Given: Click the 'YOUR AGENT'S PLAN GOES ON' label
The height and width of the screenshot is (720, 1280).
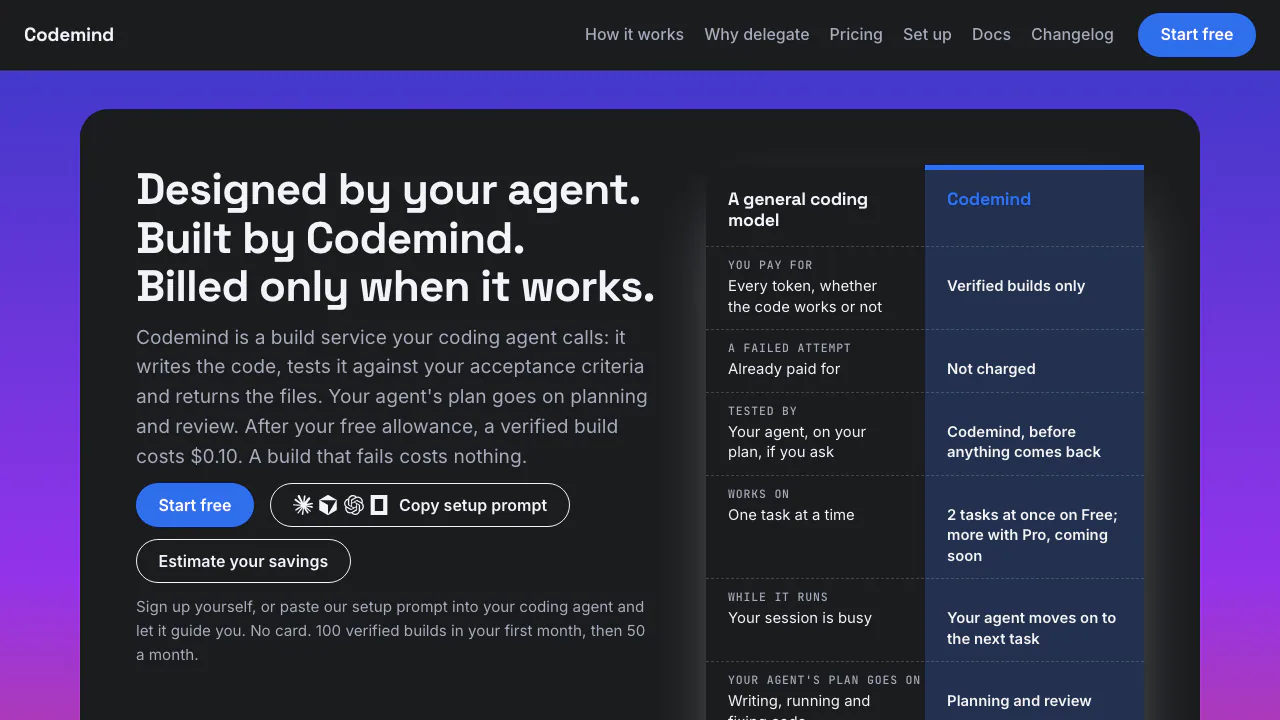Looking at the screenshot, I should 824,680.
